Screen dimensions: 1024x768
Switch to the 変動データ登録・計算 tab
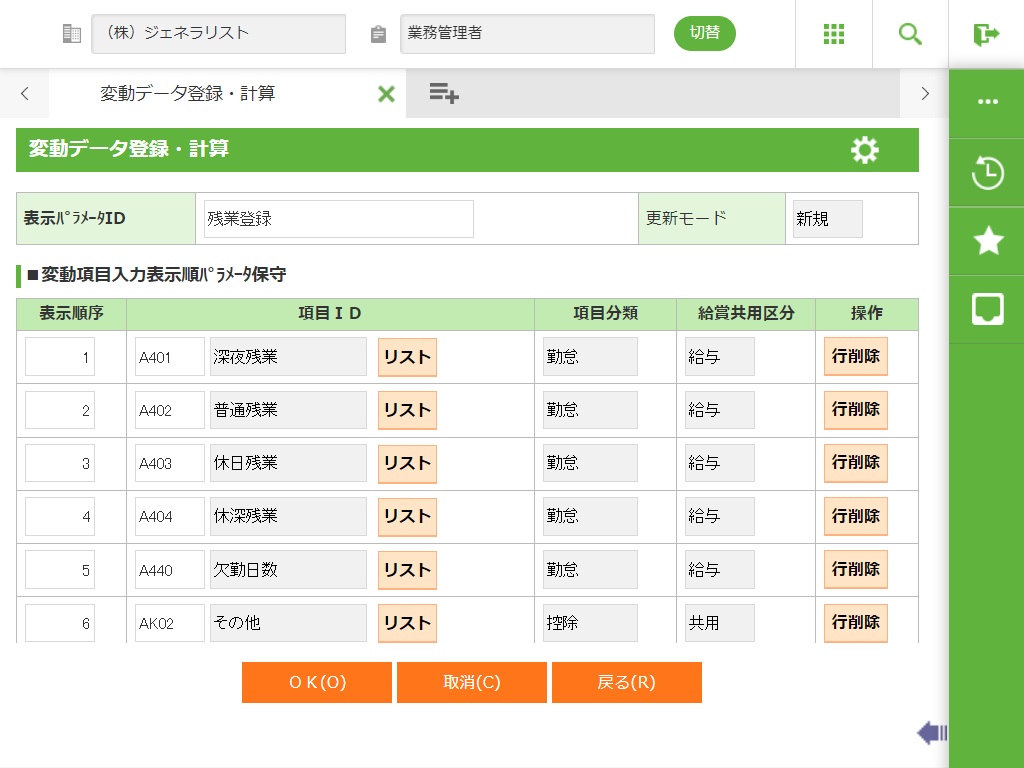188,94
